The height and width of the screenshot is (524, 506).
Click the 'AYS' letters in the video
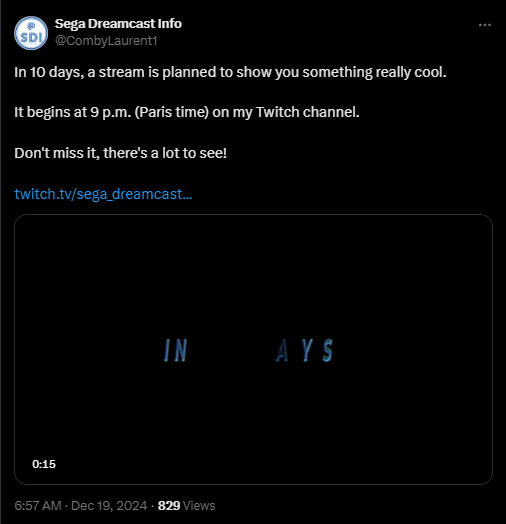pos(304,350)
